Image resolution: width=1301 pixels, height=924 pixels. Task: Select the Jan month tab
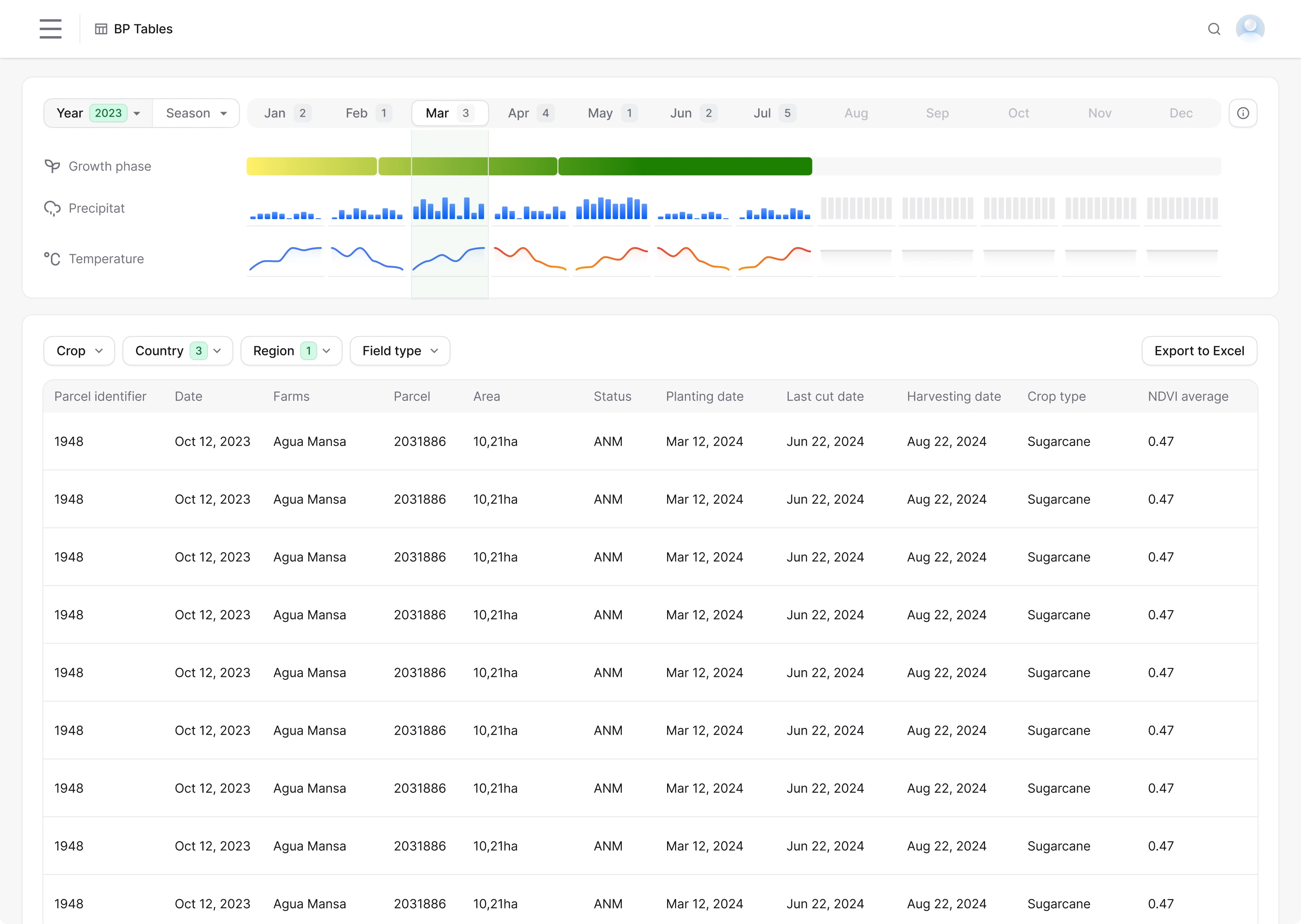[x=286, y=113]
